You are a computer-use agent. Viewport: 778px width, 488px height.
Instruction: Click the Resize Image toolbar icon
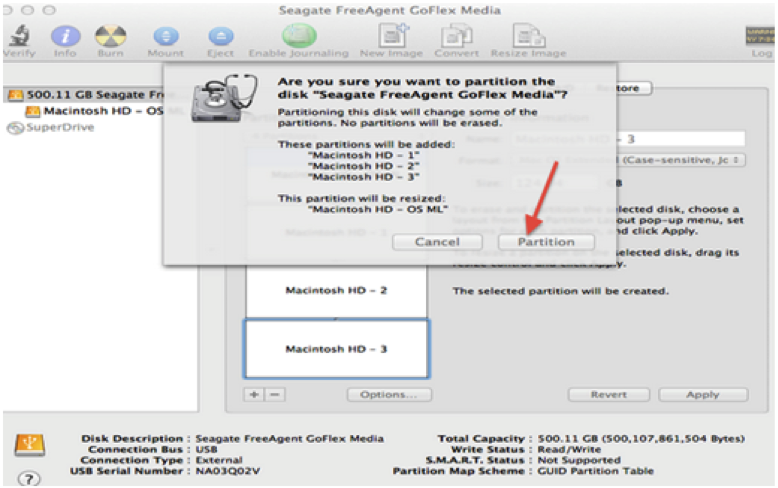tap(529, 36)
